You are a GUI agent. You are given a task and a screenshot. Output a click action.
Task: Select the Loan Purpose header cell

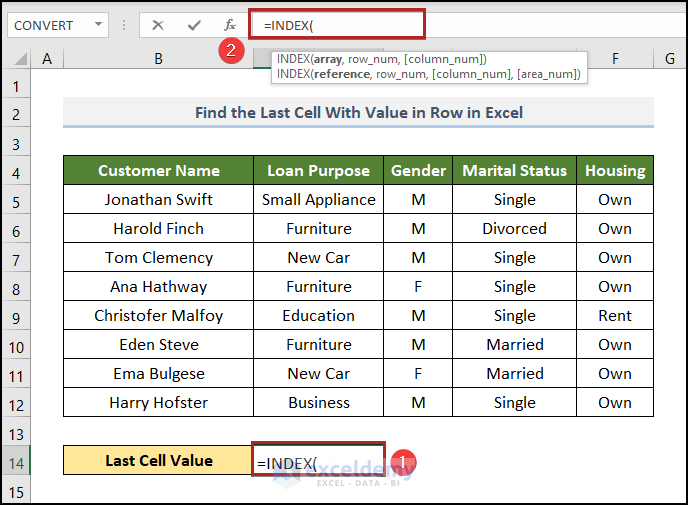click(x=318, y=170)
